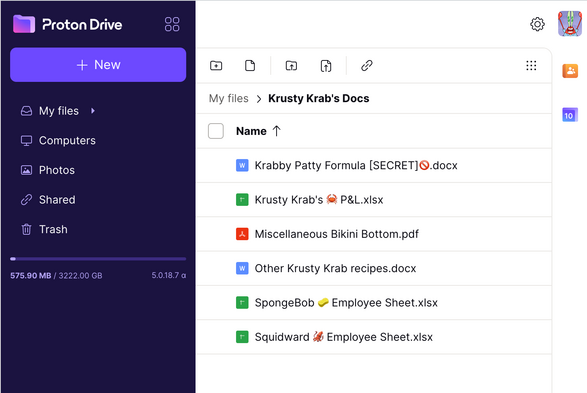Image resolution: width=587 pixels, height=393 pixels.
Task: Click the storage usage progress bar
Action: tap(98, 259)
